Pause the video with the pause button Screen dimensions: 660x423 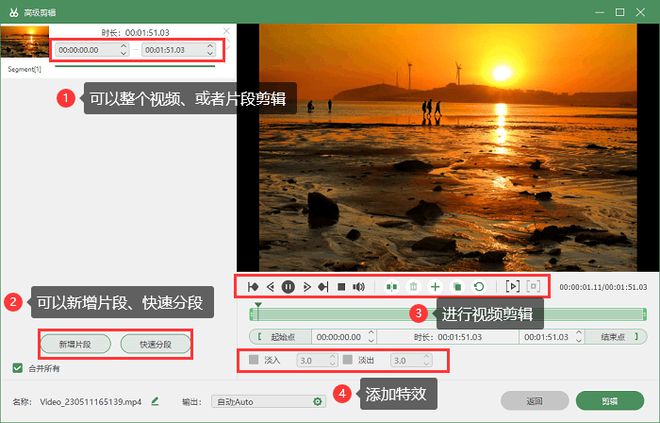[x=287, y=287]
